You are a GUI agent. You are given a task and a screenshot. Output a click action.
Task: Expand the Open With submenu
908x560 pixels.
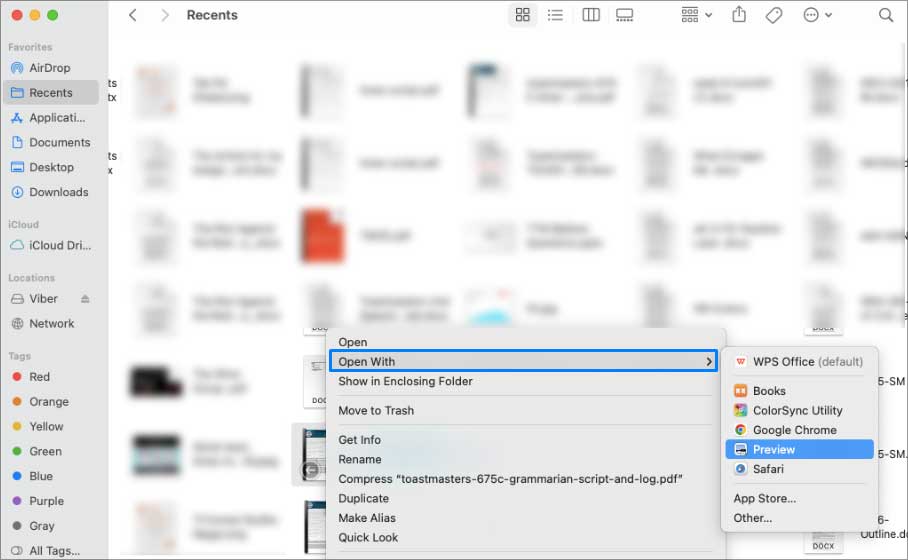[x=523, y=361]
